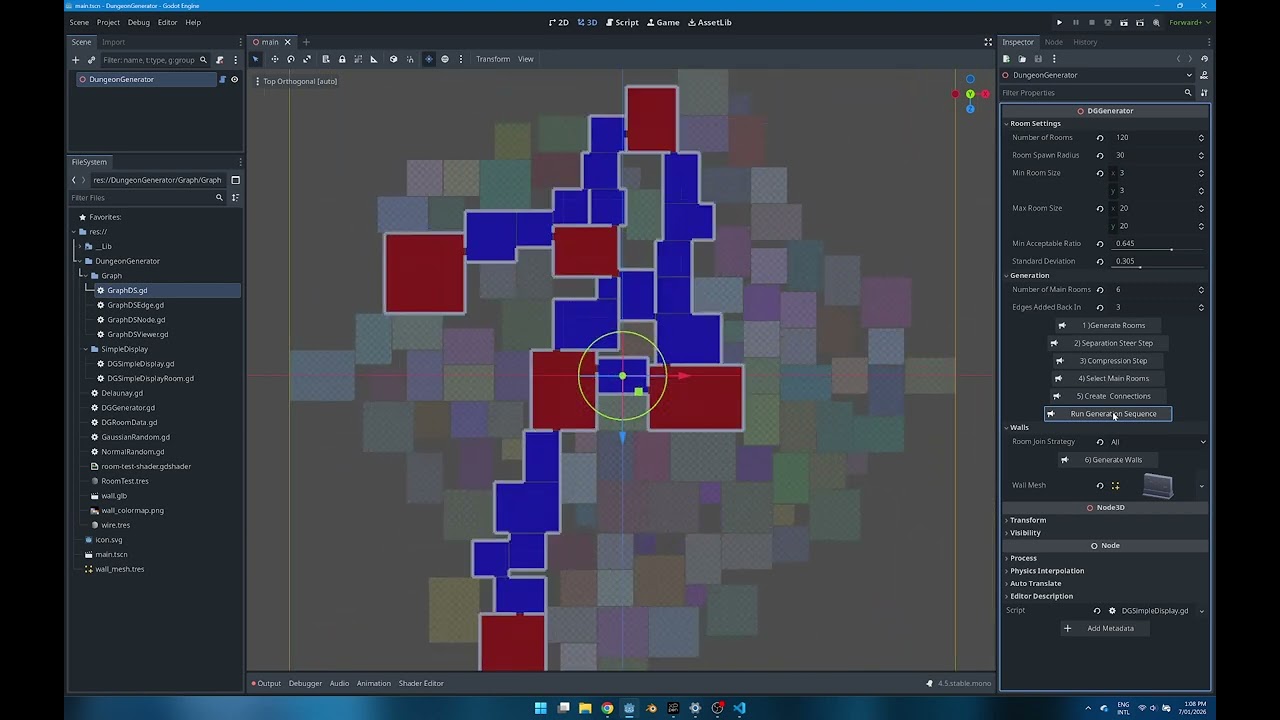Run the project with the Play button

pos(1059,22)
